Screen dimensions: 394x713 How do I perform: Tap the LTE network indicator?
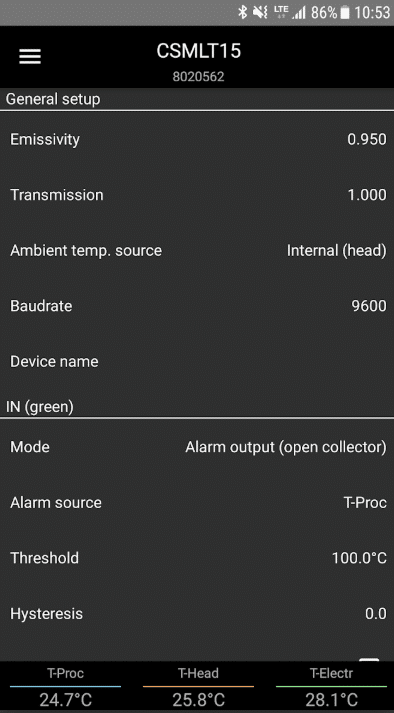[x=281, y=12]
